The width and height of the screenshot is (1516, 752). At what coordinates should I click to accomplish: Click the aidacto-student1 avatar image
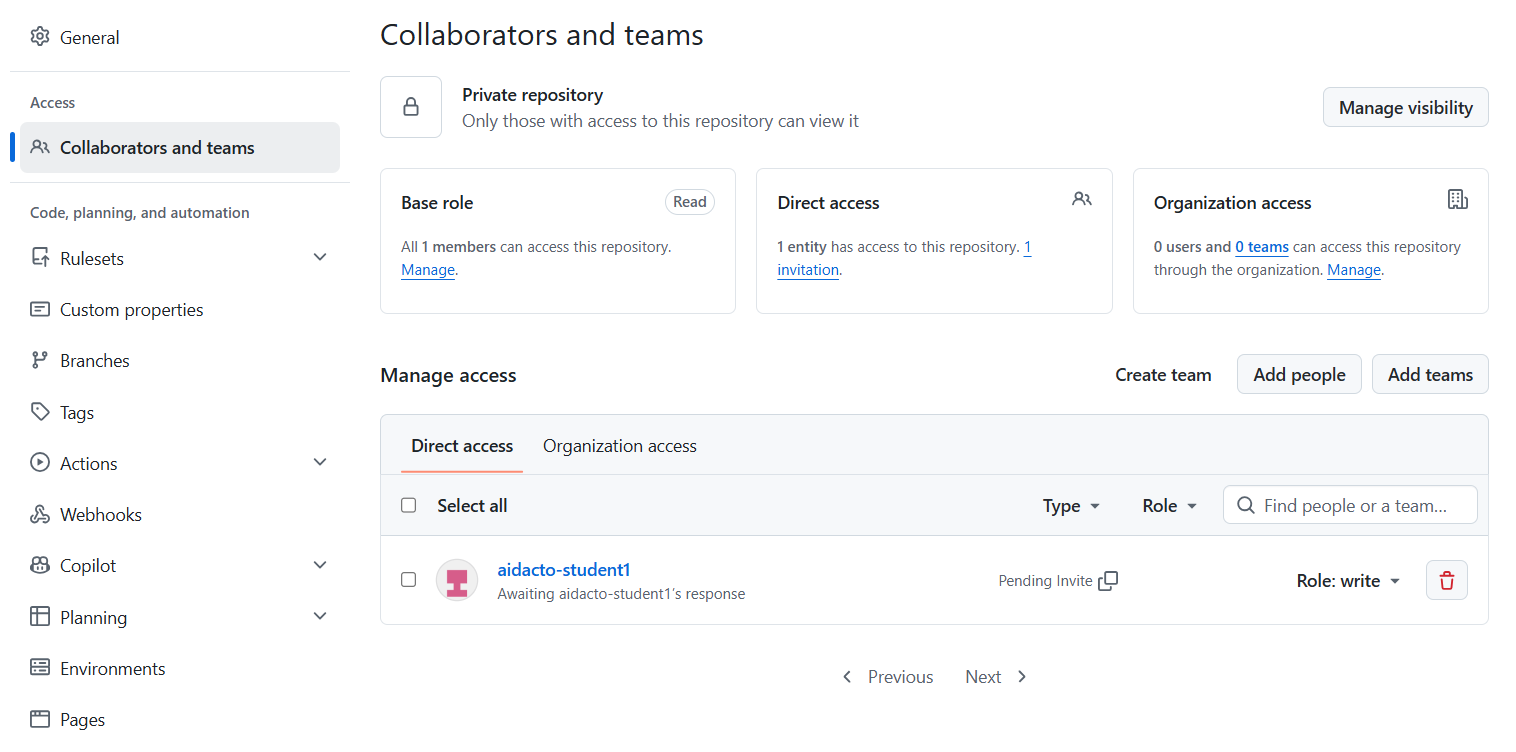pos(457,580)
